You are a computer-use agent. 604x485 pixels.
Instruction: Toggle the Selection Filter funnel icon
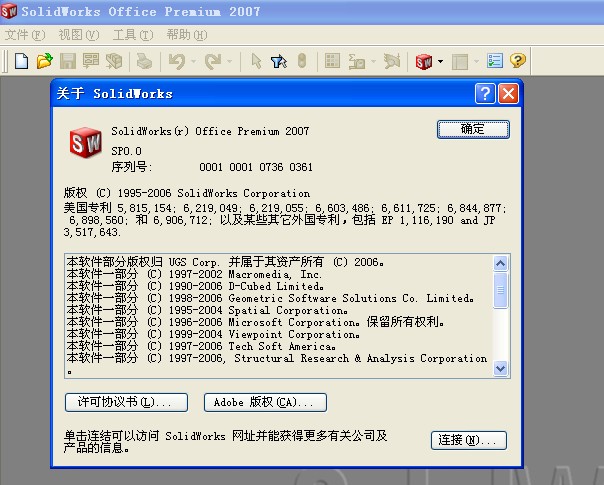tap(279, 61)
